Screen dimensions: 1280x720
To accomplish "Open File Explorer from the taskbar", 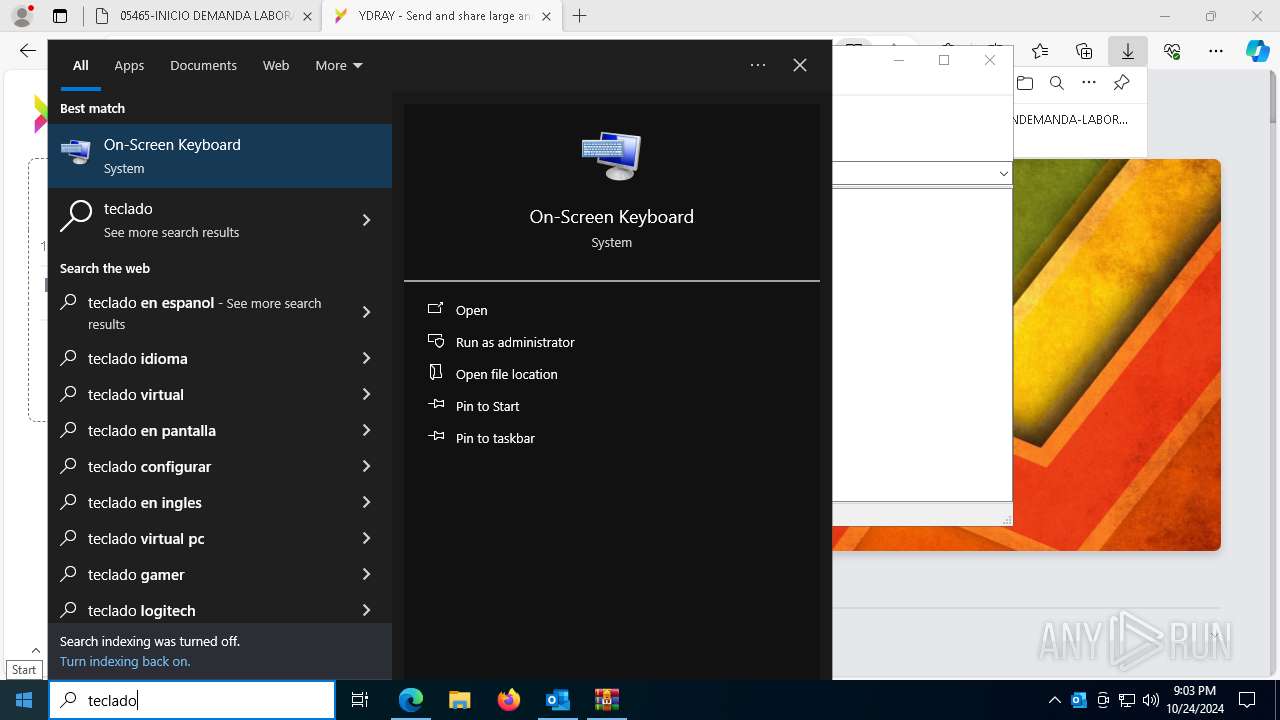I will [460, 700].
